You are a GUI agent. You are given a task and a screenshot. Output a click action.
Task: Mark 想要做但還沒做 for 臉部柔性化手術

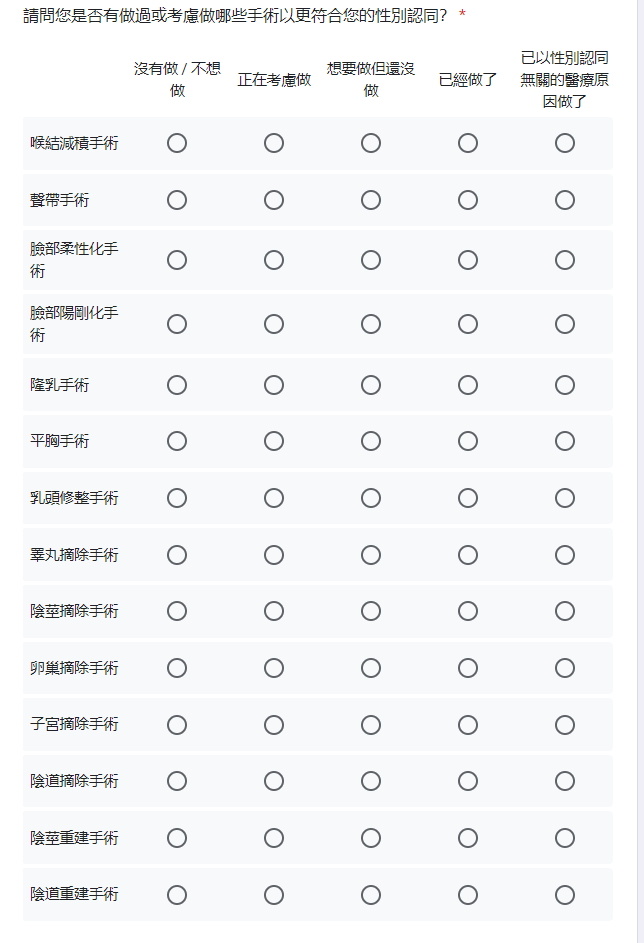coord(370,260)
